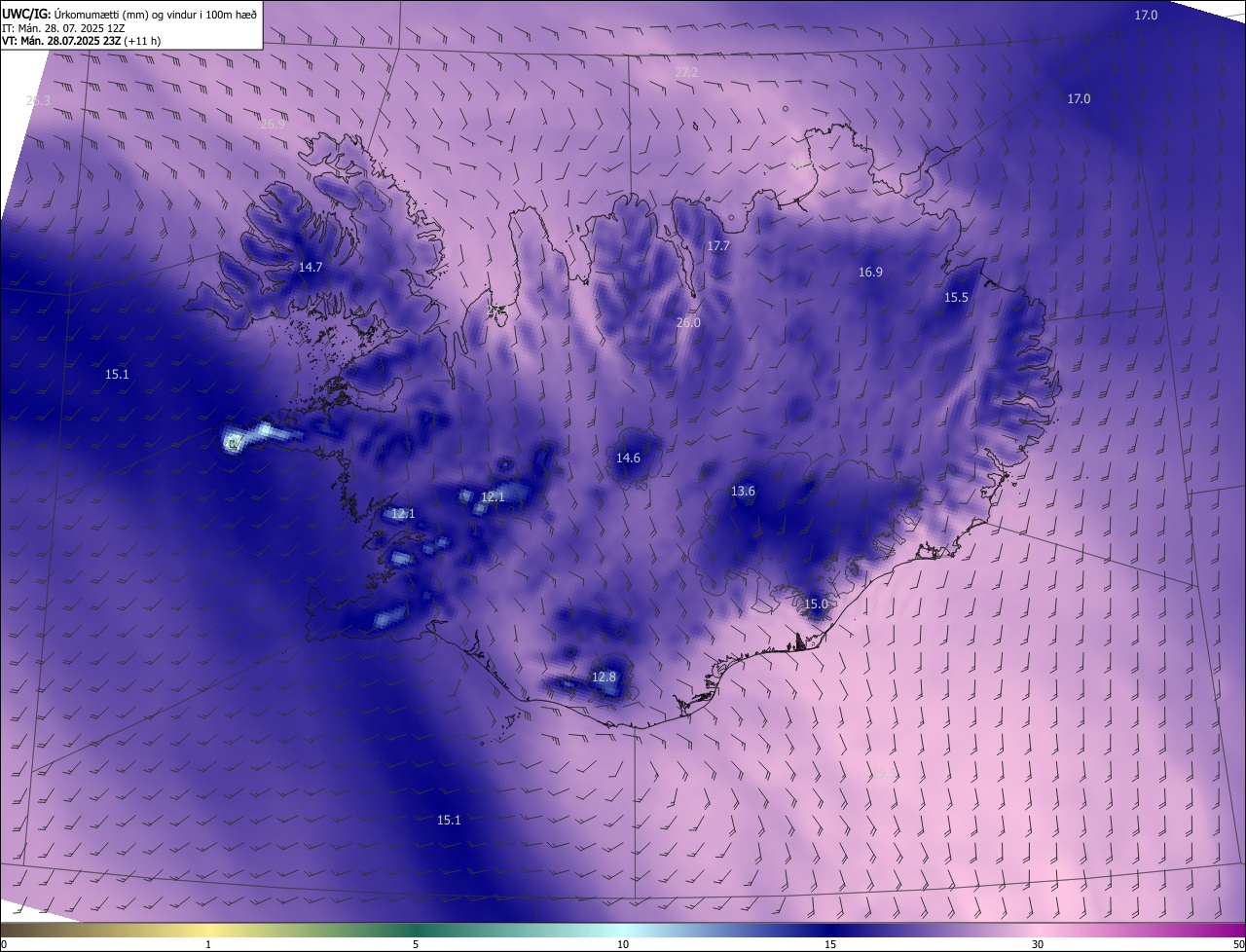Click the legend tick label 50
Image resolution: width=1246 pixels, height=952 pixels.
[x=1238, y=945]
